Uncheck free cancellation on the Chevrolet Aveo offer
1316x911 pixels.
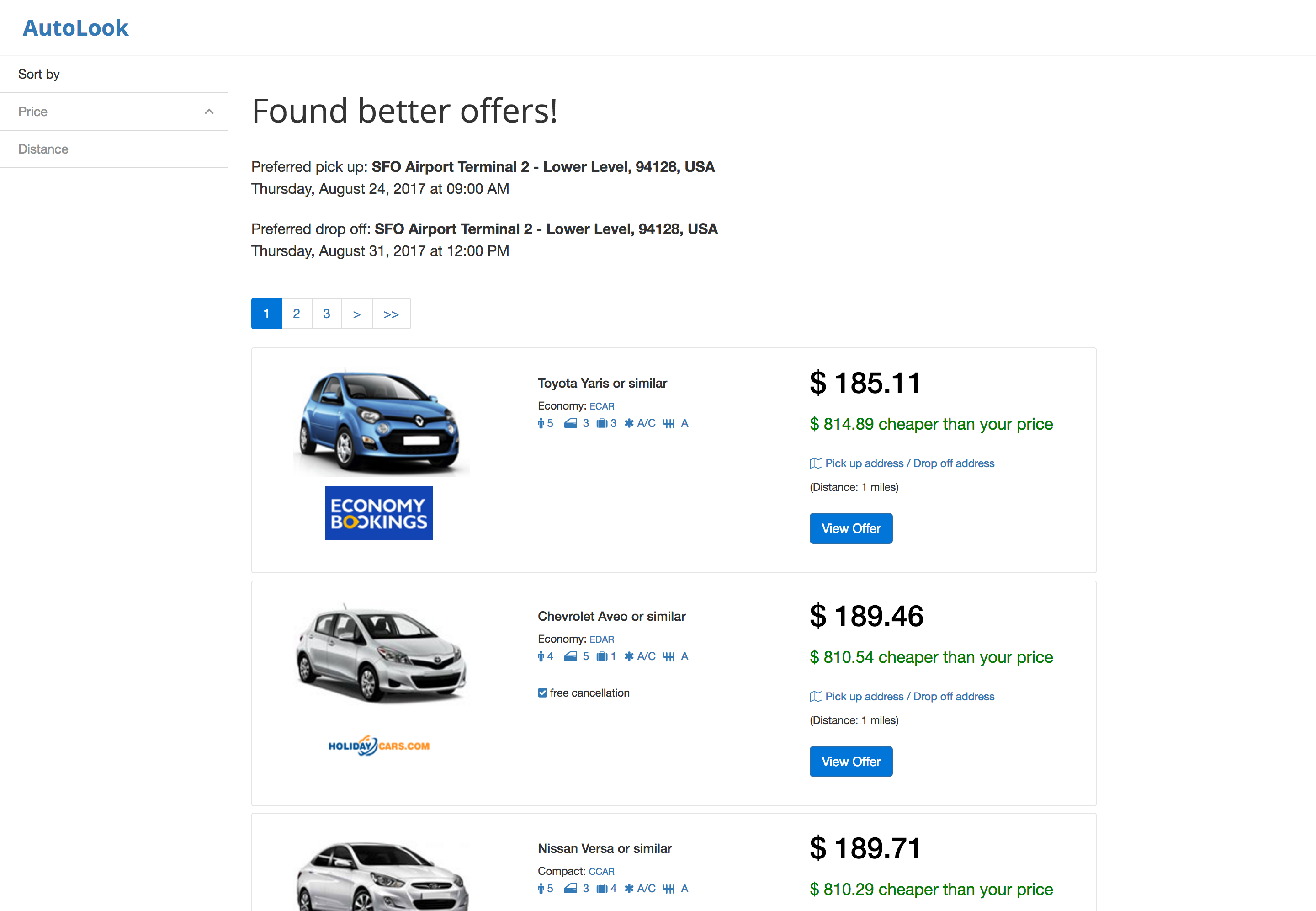[542, 693]
